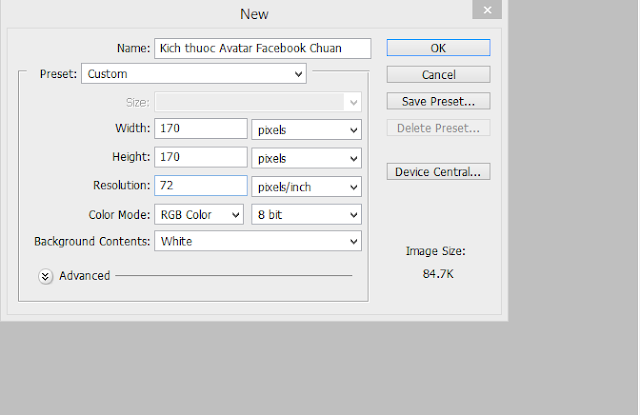640x415 pixels.
Task: Open the bit depth dropdown
Action: pos(307,215)
